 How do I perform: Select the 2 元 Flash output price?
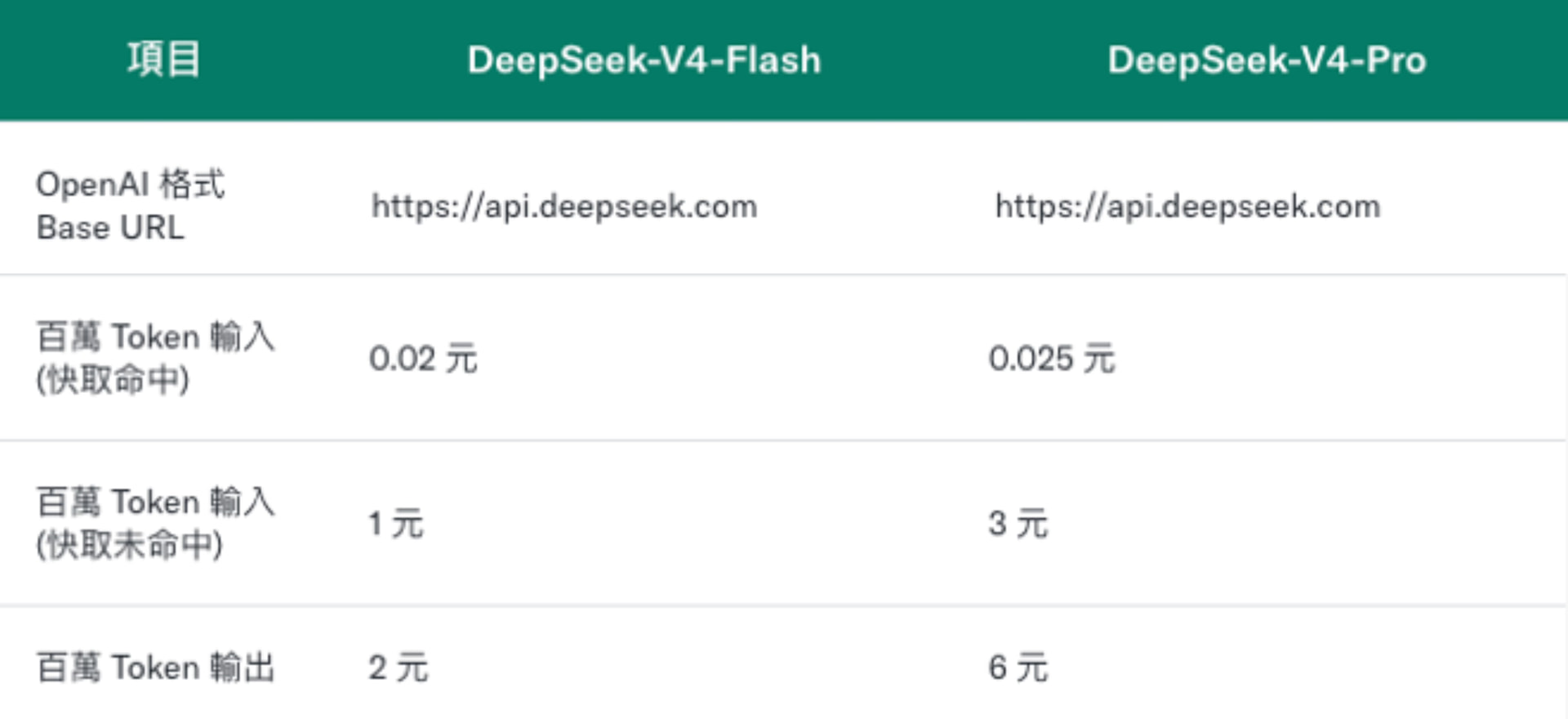tap(399, 668)
